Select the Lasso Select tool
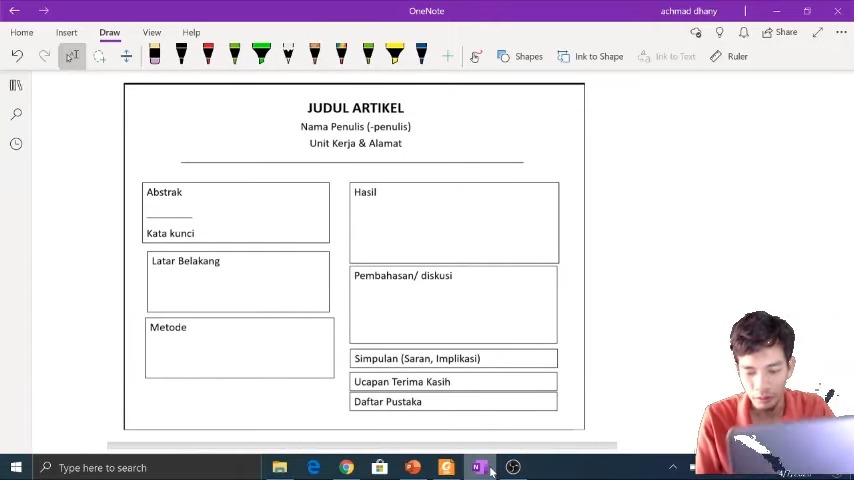854x480 pixels. 99,56
